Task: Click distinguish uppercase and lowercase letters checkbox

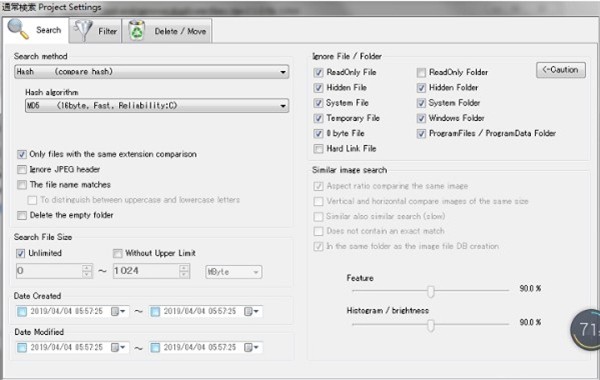Action: [x=32, y=200]
